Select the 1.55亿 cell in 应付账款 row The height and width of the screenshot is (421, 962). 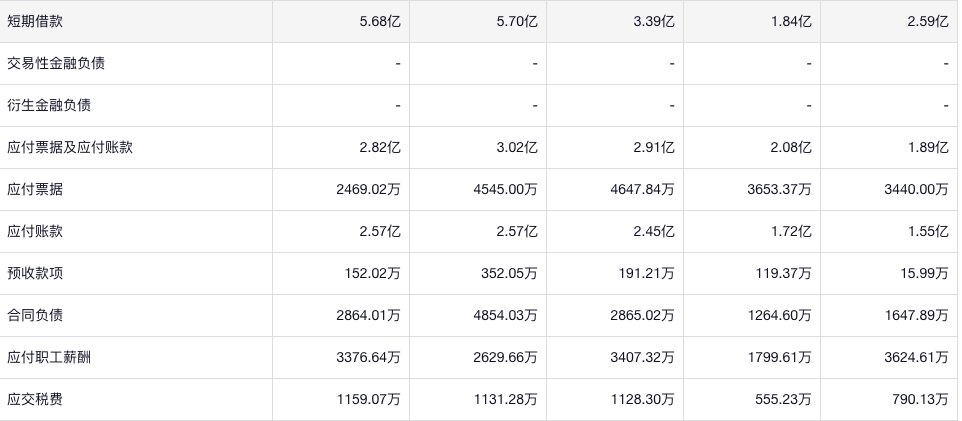point(928,231)
